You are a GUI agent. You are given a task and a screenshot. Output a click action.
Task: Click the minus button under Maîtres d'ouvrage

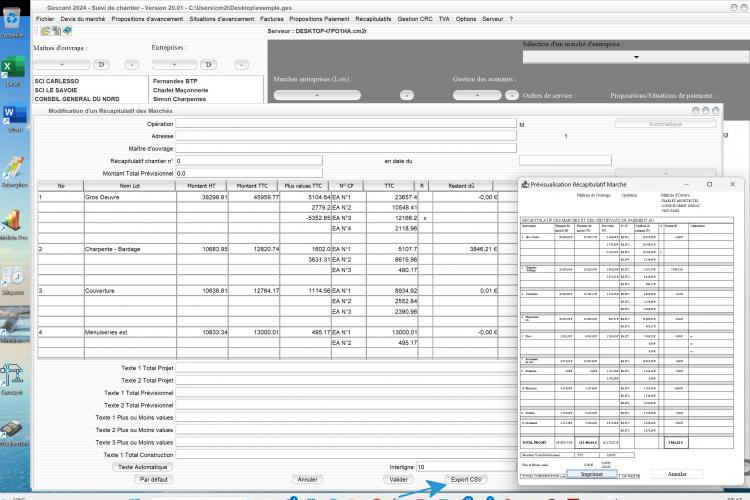tap(132, 65)
